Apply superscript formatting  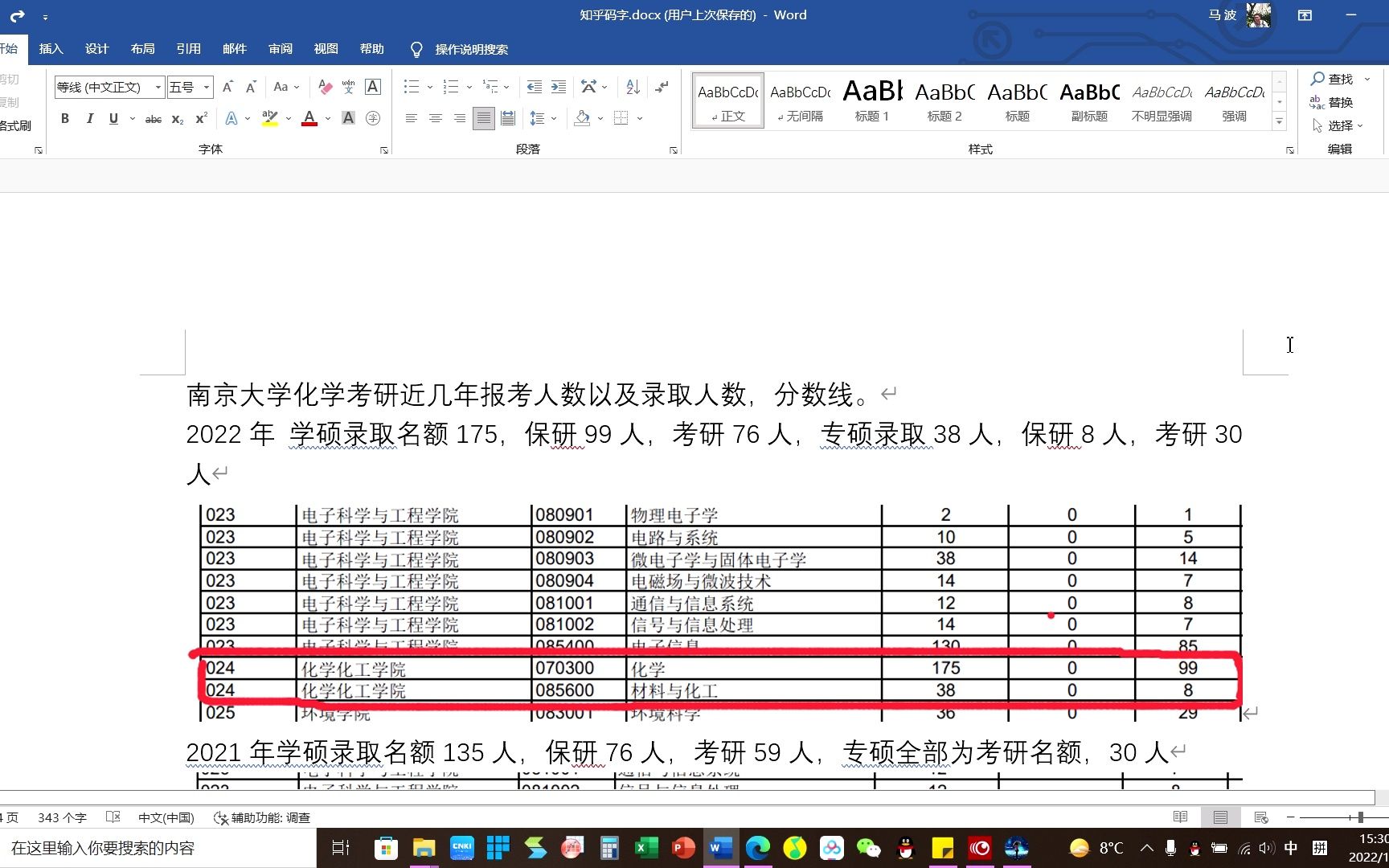point(201,118)
